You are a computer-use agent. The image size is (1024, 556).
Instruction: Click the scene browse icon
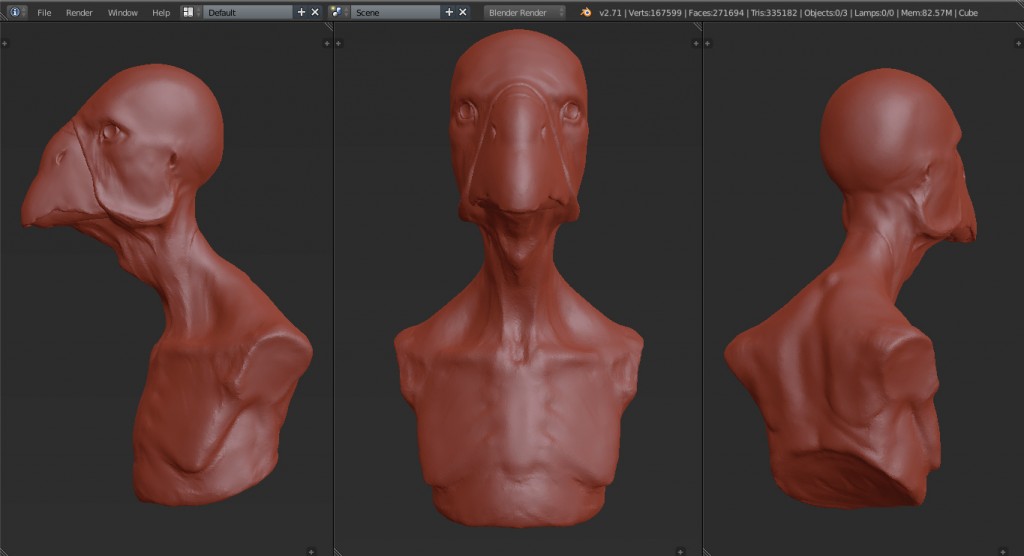[x=338, y=12]
